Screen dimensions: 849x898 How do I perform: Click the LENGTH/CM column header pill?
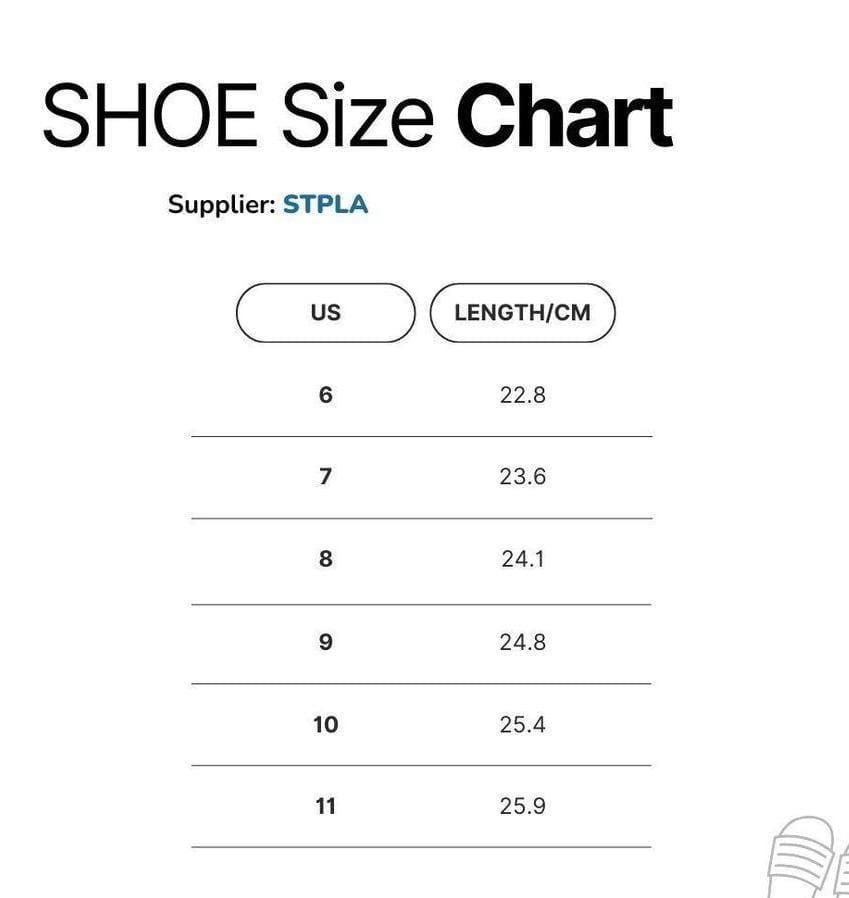pyautogui.click(x=522, y=313)
